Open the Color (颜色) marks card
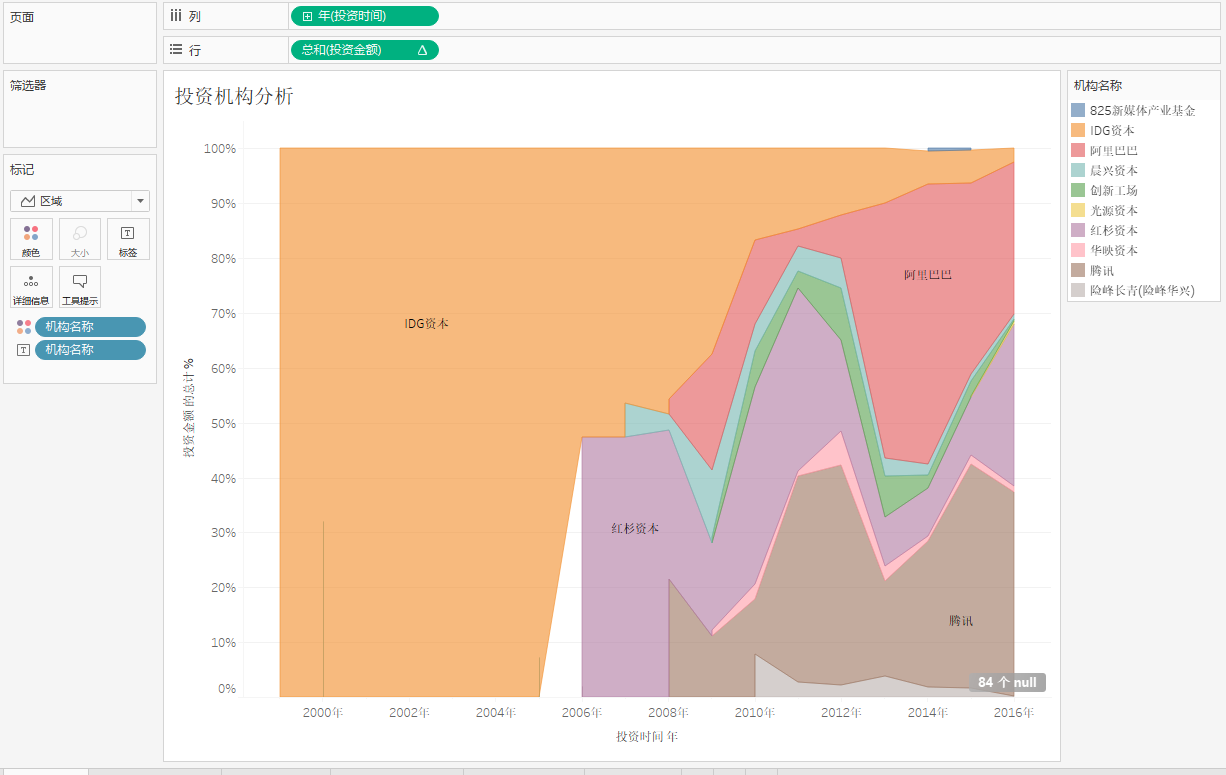The image size is (1226, 775). point(31,239)
